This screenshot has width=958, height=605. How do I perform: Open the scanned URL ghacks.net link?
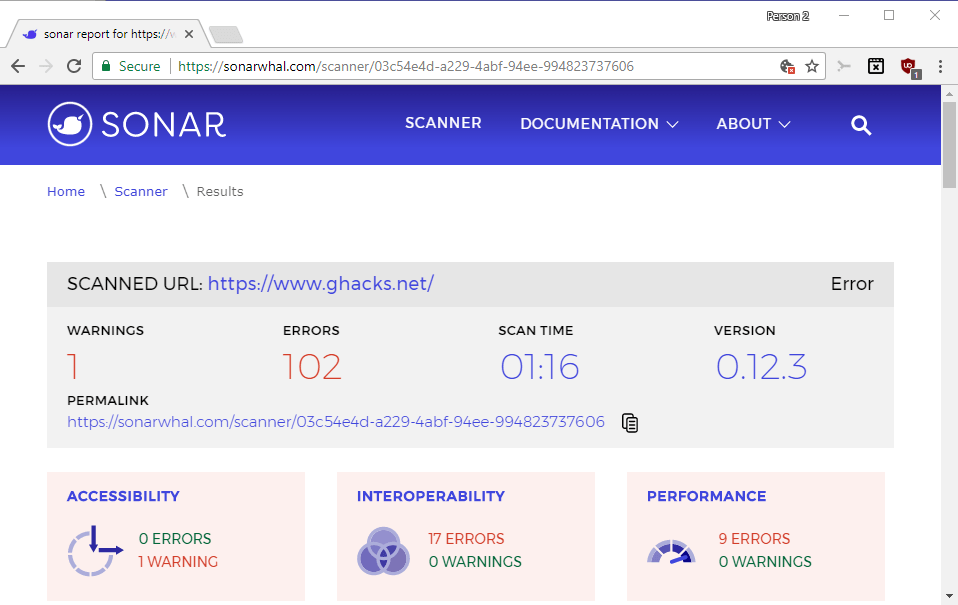[321, 284]
